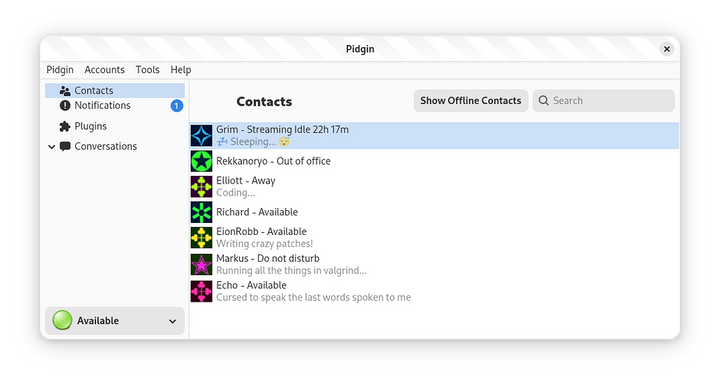Click the sleeping zzz status icon
The height and width of the screenshot is (384, 720).
tap(222, 141)
